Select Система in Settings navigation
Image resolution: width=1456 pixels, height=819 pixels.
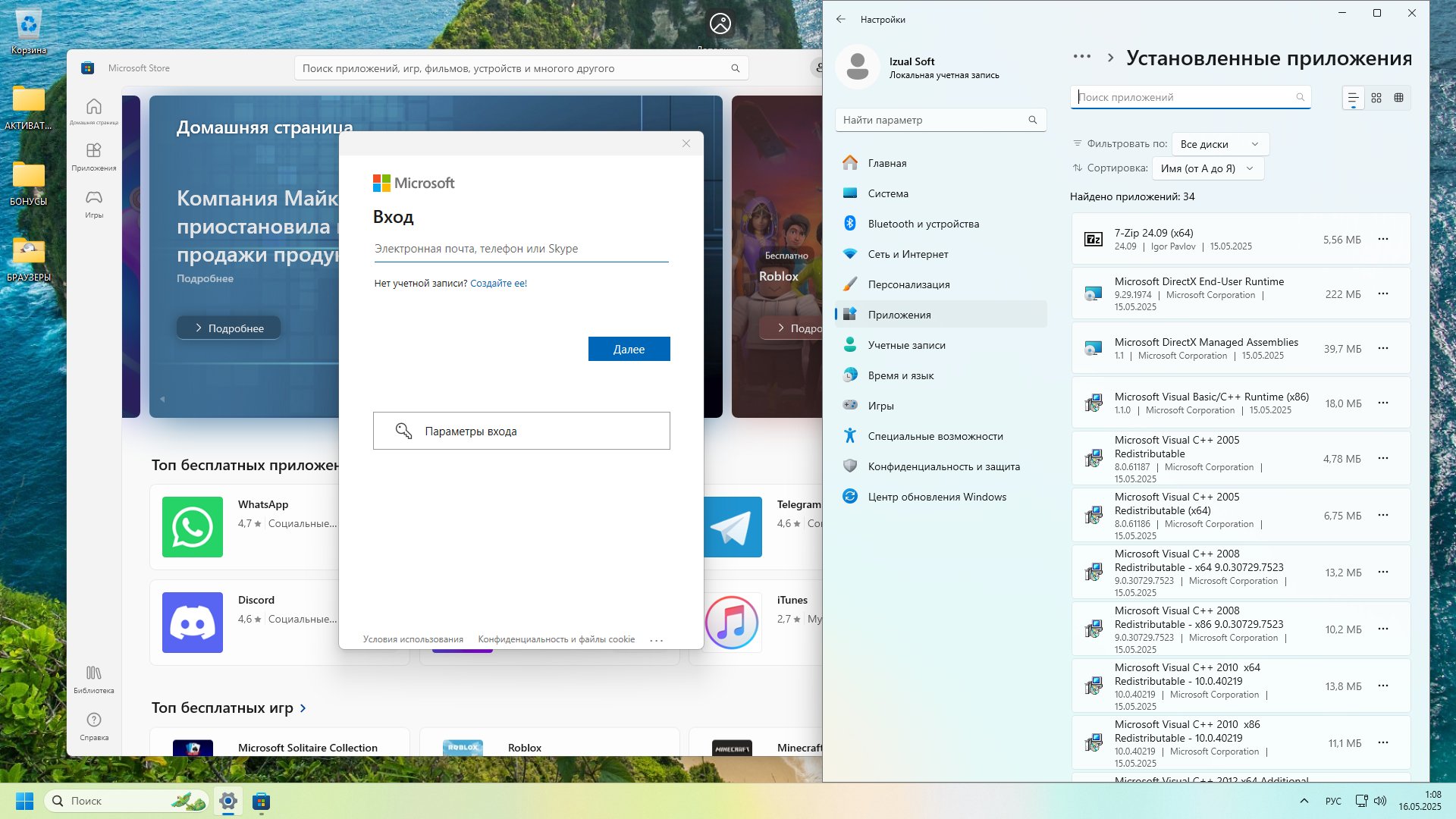tap(940, 193)
